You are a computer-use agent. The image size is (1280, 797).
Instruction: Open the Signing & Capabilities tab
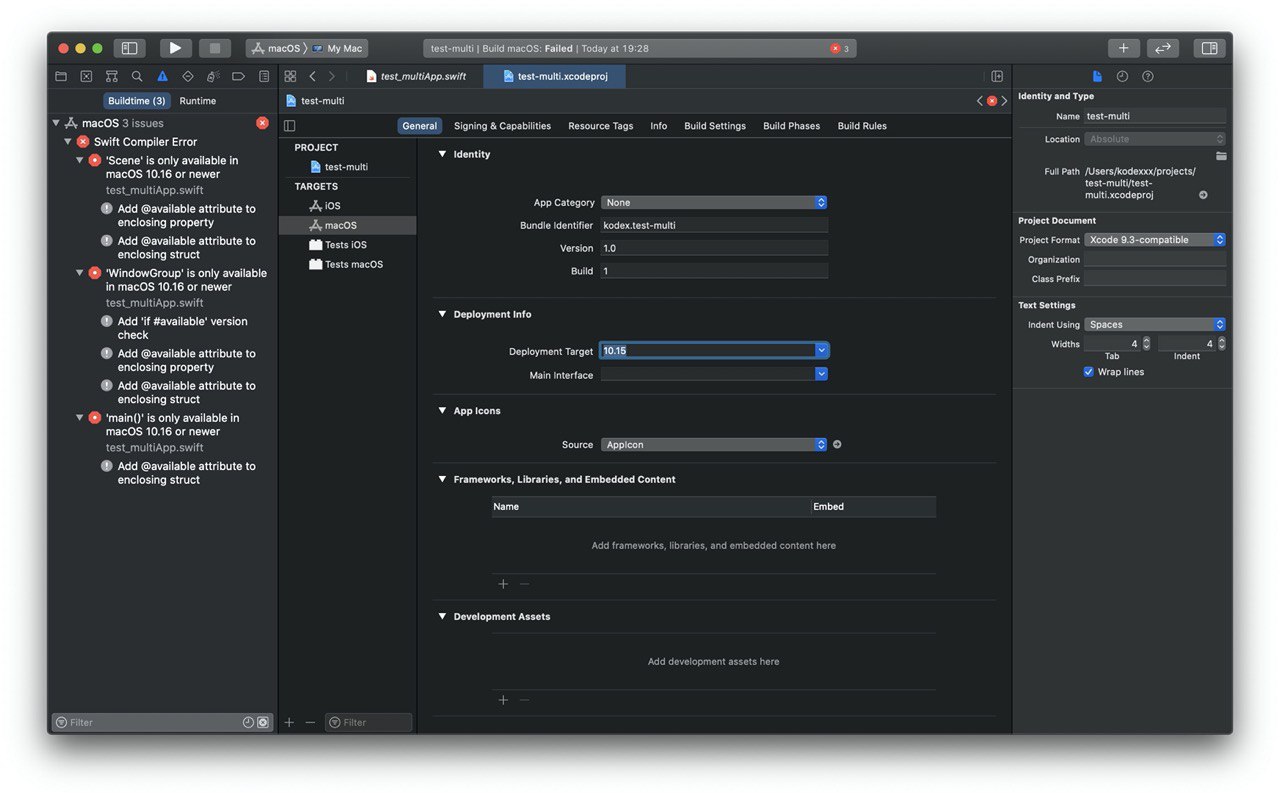502,126
